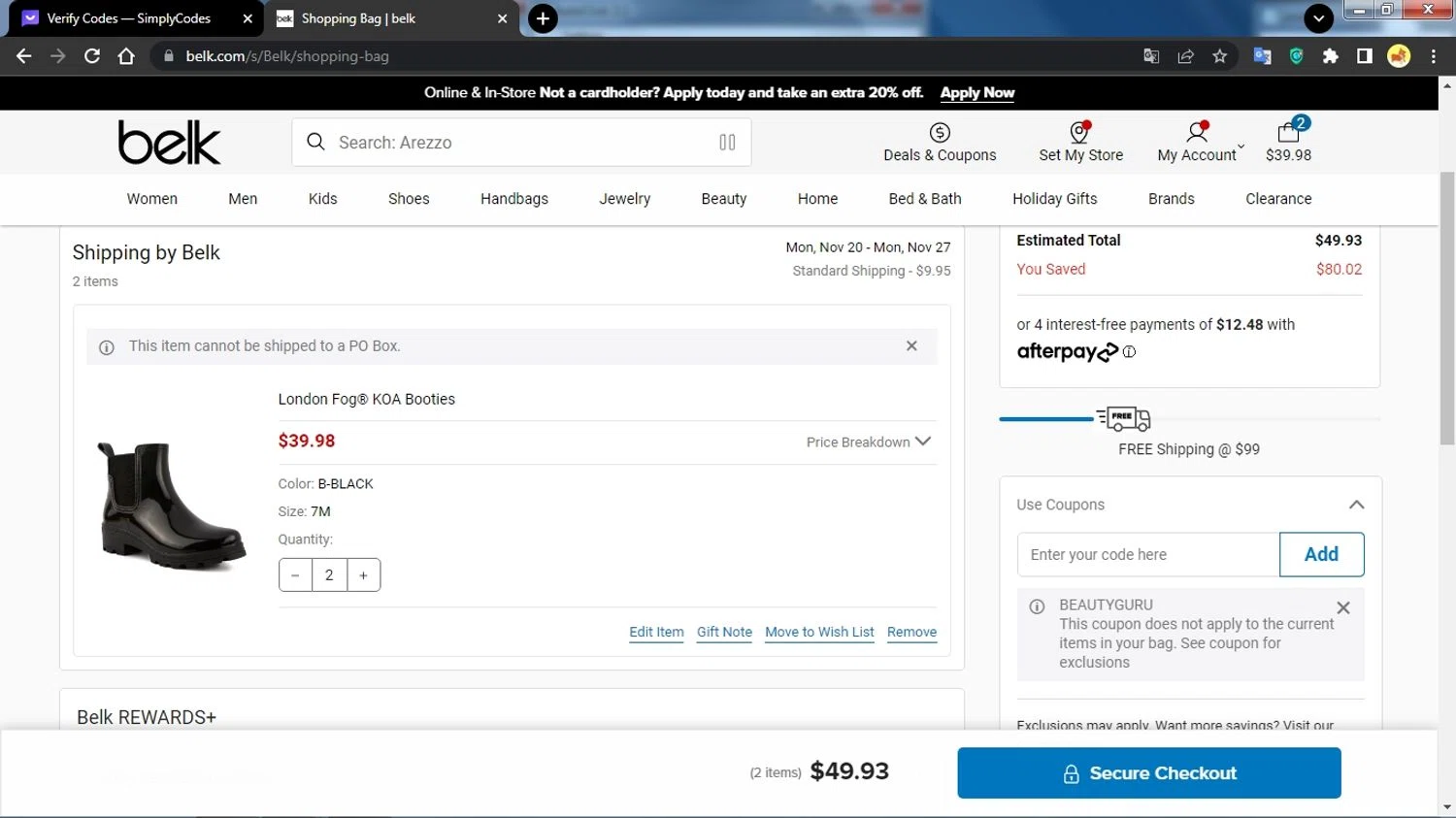Open the Clearance menu
The height and width of the screenshot is (818, 1456).
click(x=1278, y=199)
